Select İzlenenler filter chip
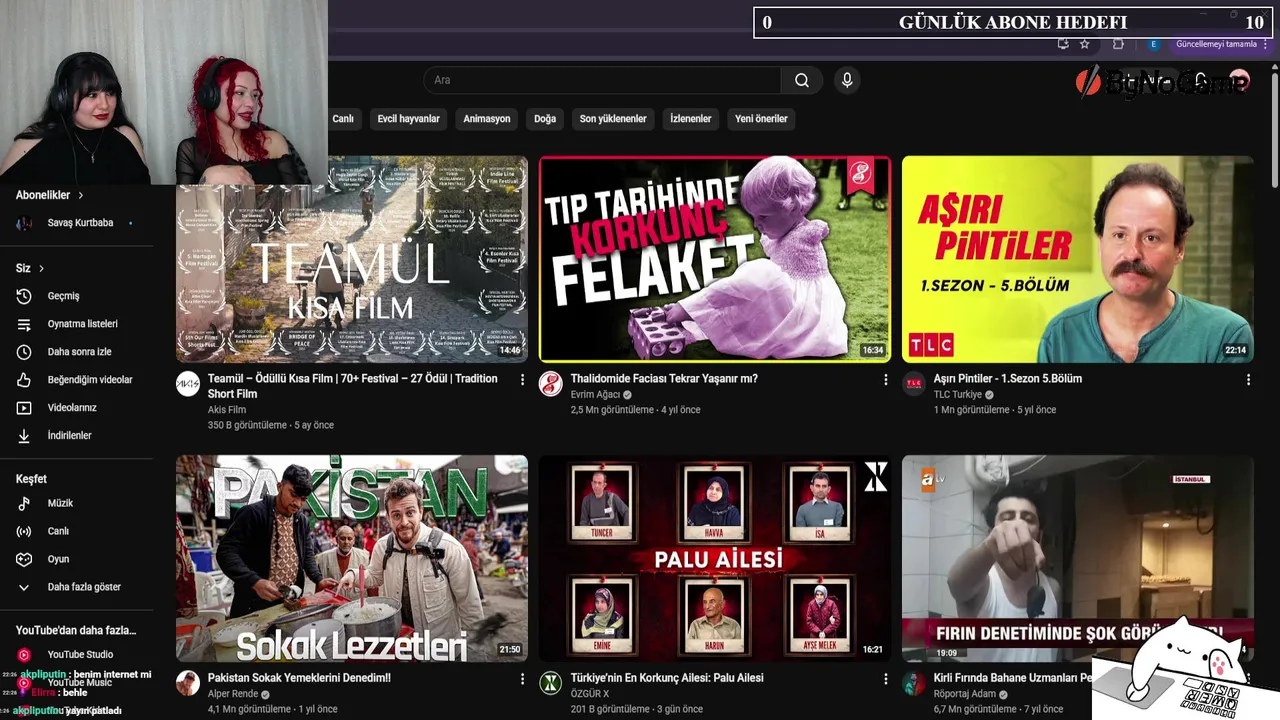1280x720 pixels. pos(690,119)
